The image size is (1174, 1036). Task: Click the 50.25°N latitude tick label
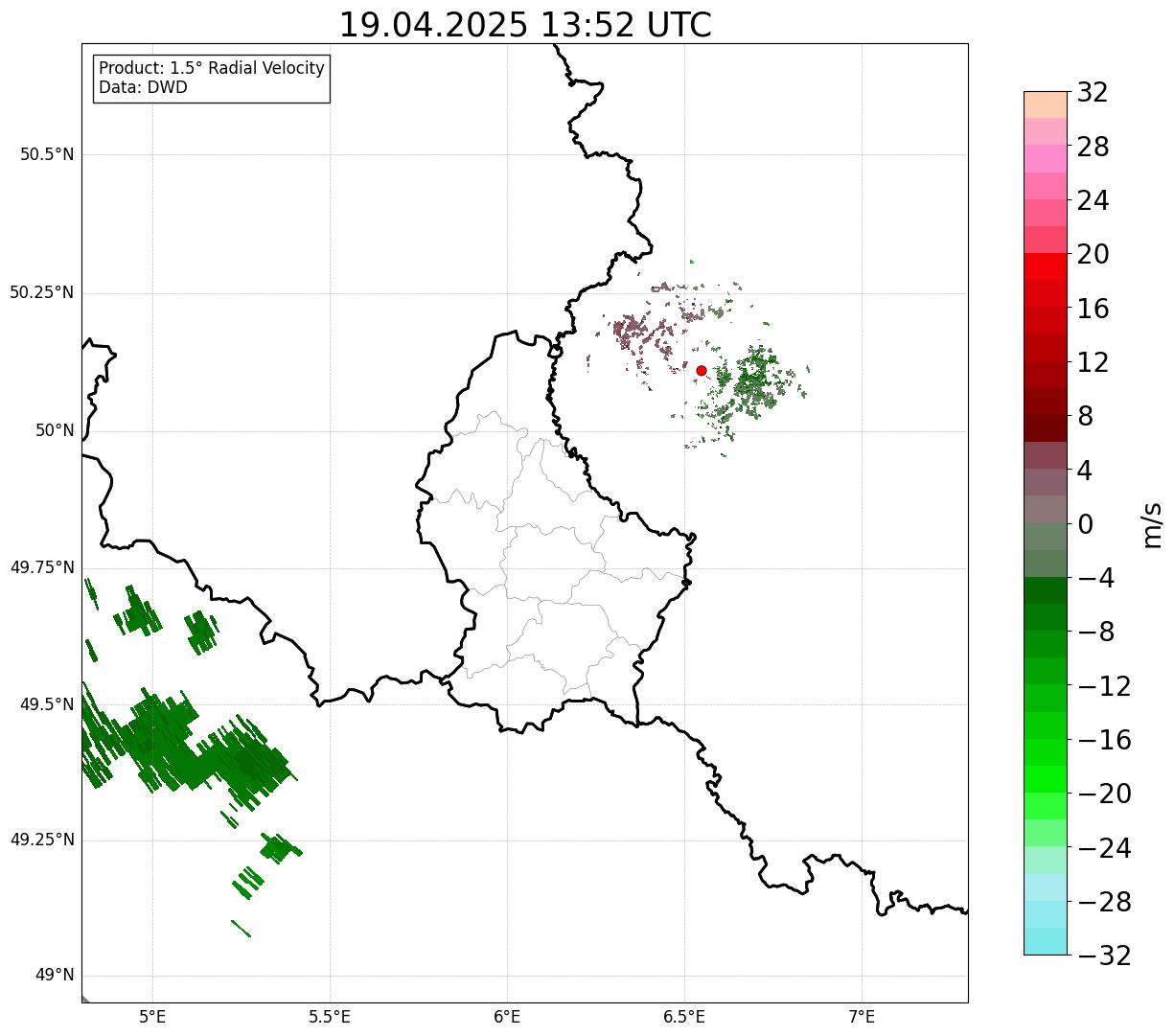pos(42,292)
